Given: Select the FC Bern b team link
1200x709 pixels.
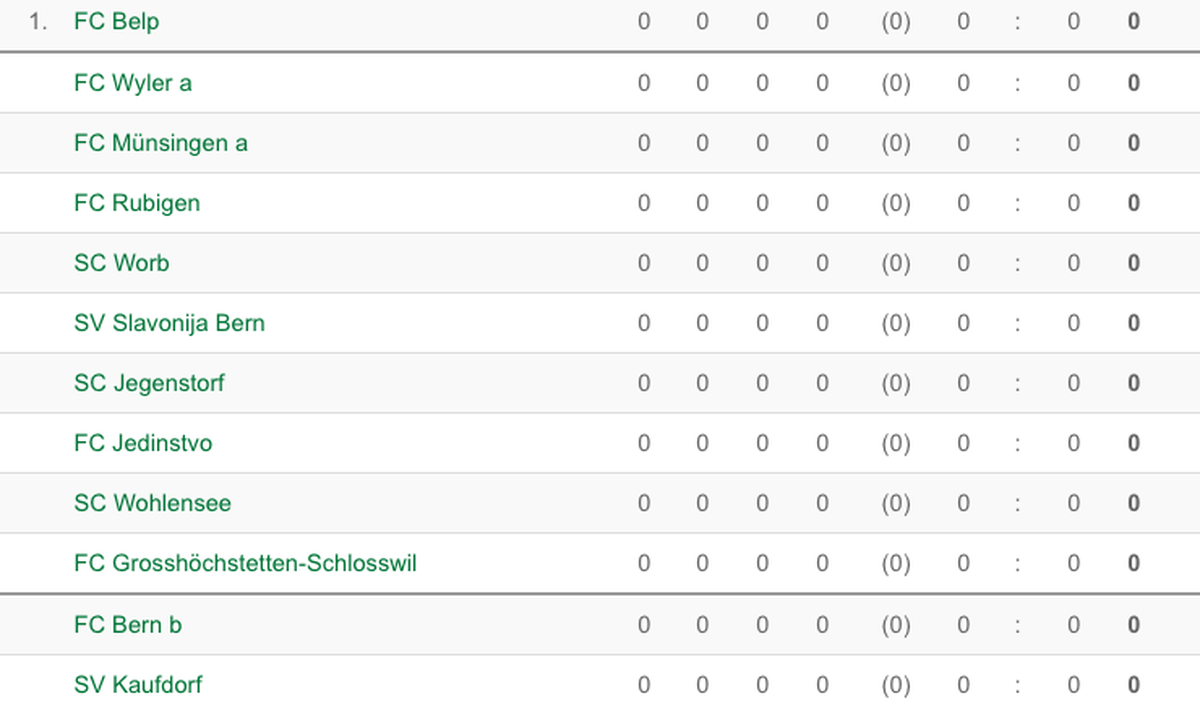Looking at the screenshot, I should [128, 625].
